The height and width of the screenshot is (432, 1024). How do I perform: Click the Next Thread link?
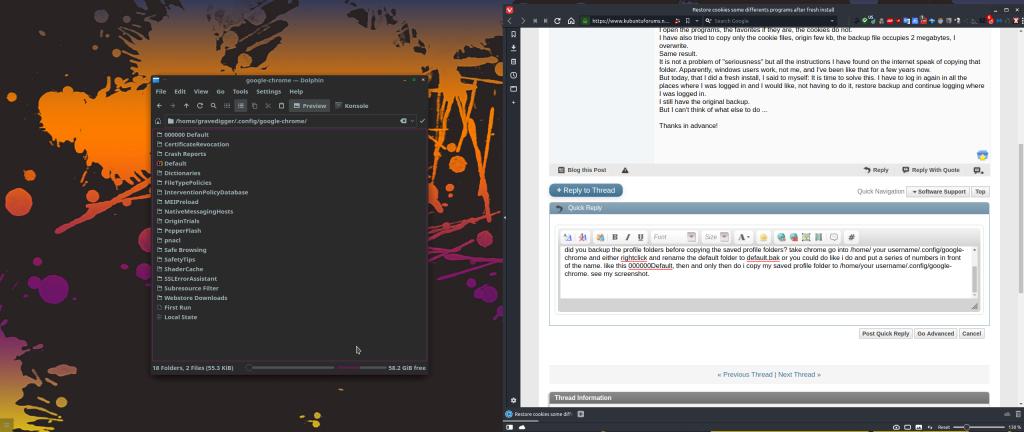[x=799, y=374]
